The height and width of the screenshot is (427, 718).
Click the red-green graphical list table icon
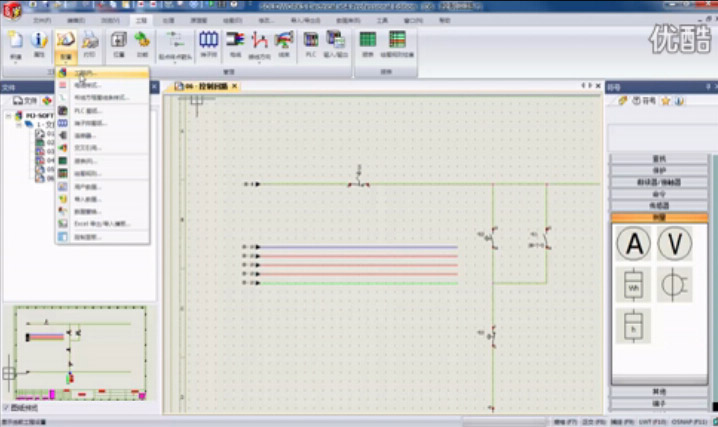[x=397, y=39]
